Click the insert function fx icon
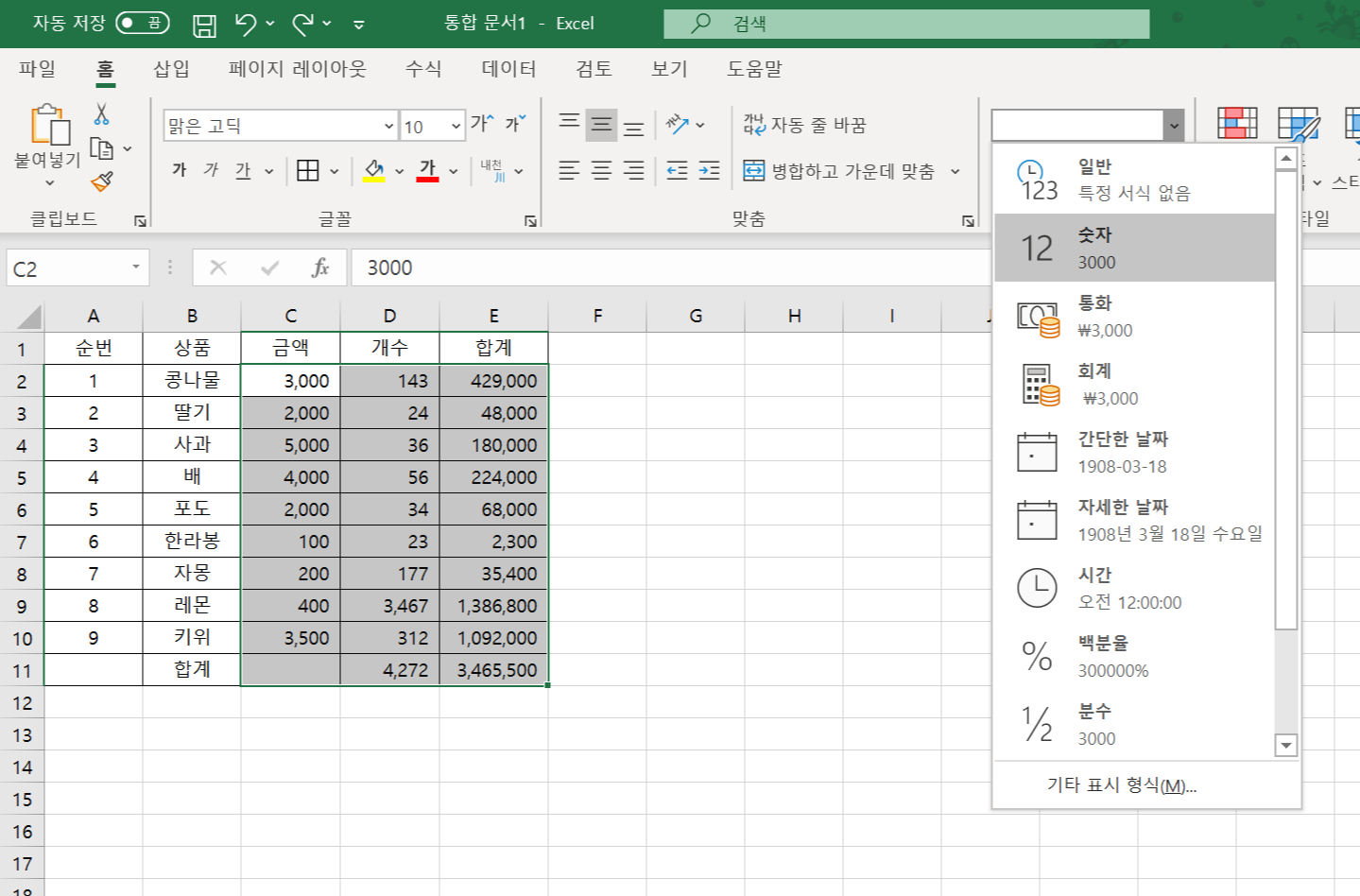The image size is (1360, 896). tap(320, 267)
